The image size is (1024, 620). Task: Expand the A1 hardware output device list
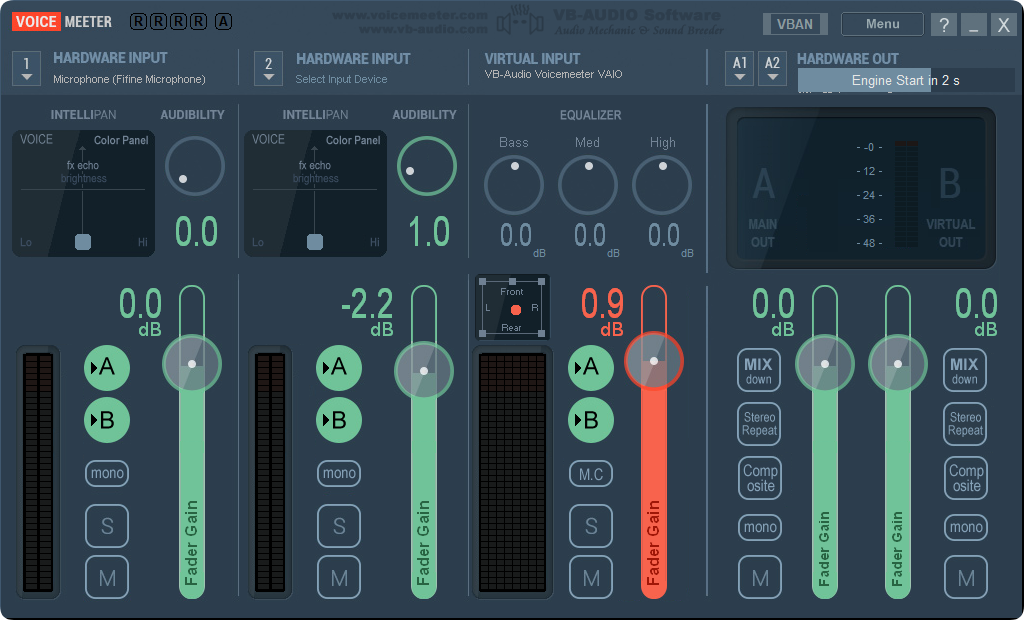pos(740,68)
